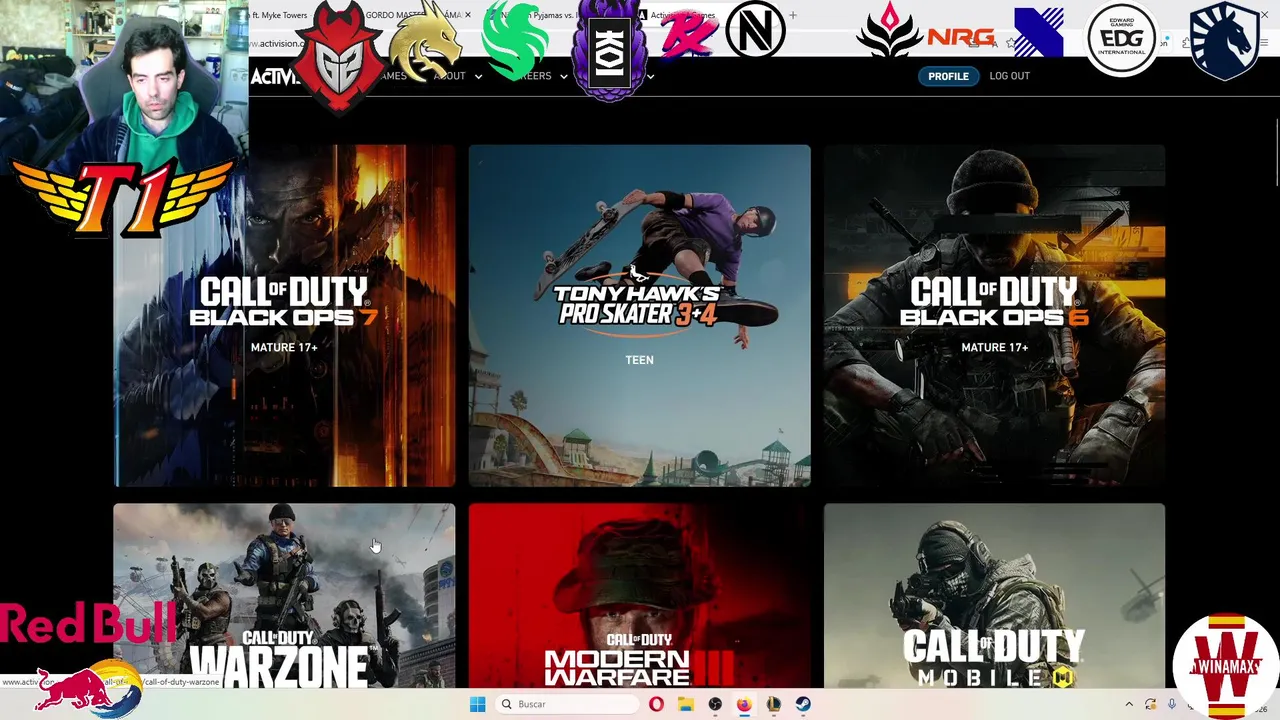Open the Call of Duty Black Ops 6 card

pyautogui.click(x=994, y=316)
